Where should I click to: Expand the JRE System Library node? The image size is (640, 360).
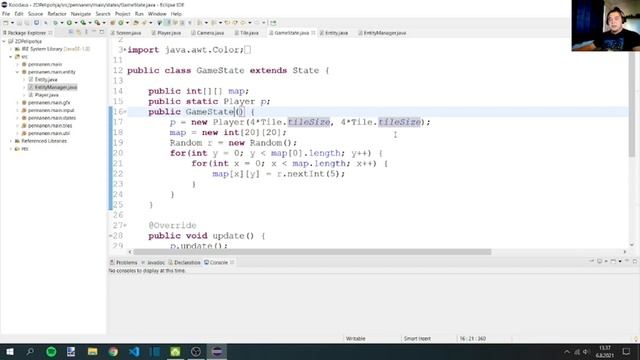pyautogui.click(x=11, y=49)
